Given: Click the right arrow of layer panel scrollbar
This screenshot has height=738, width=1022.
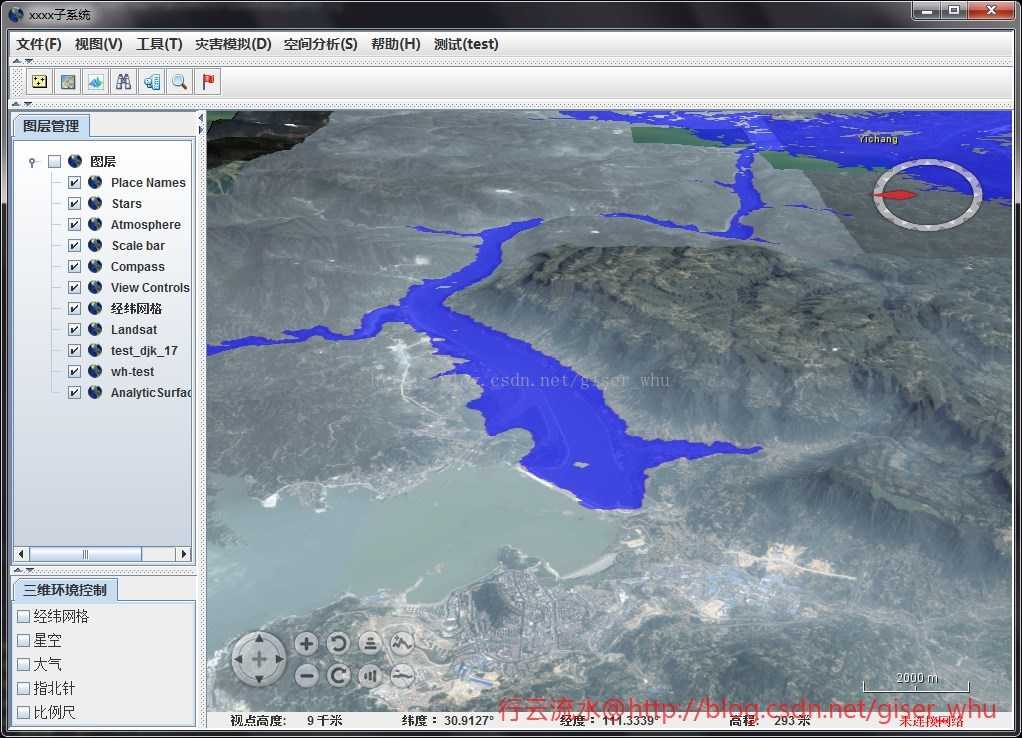Looking at the screenshot, I should [x=182, y=554].
